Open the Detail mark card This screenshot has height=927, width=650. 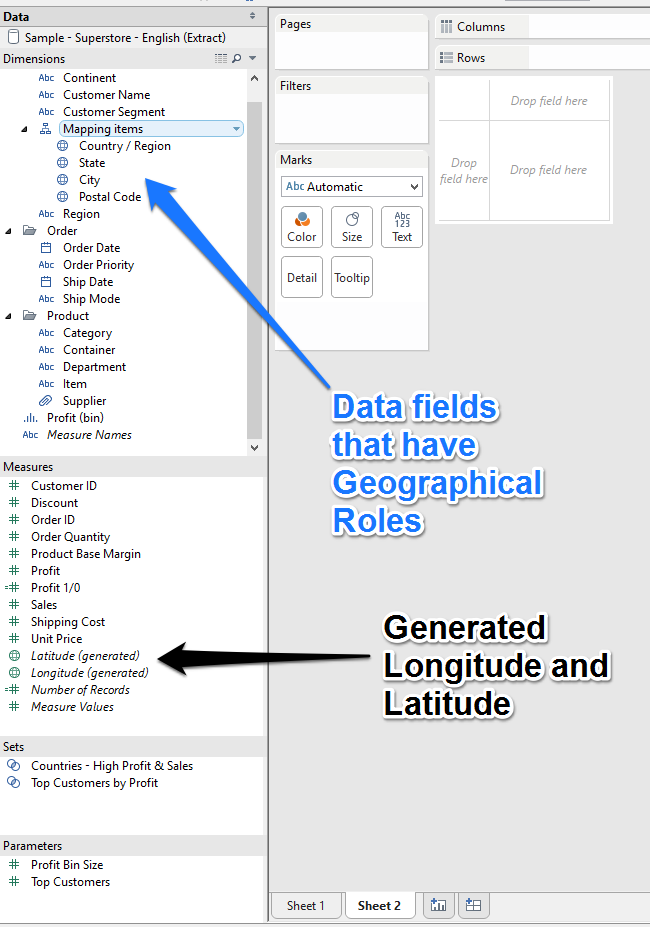coord(302,277)
